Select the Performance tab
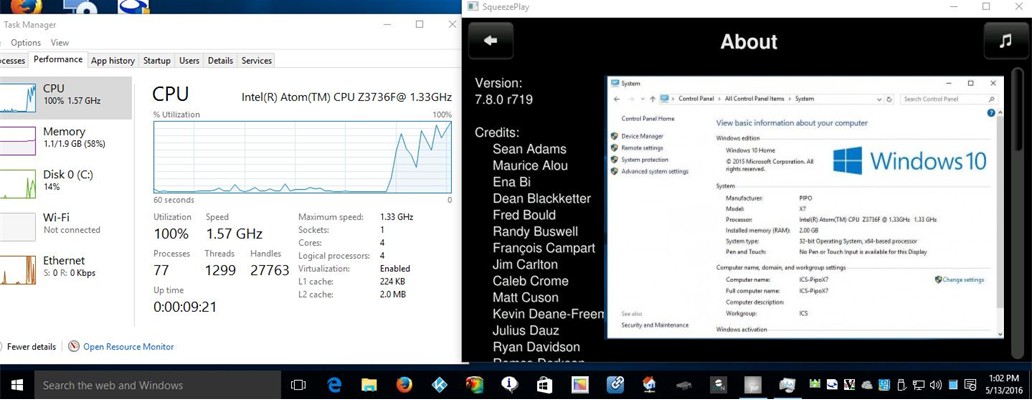 [58, 59]
